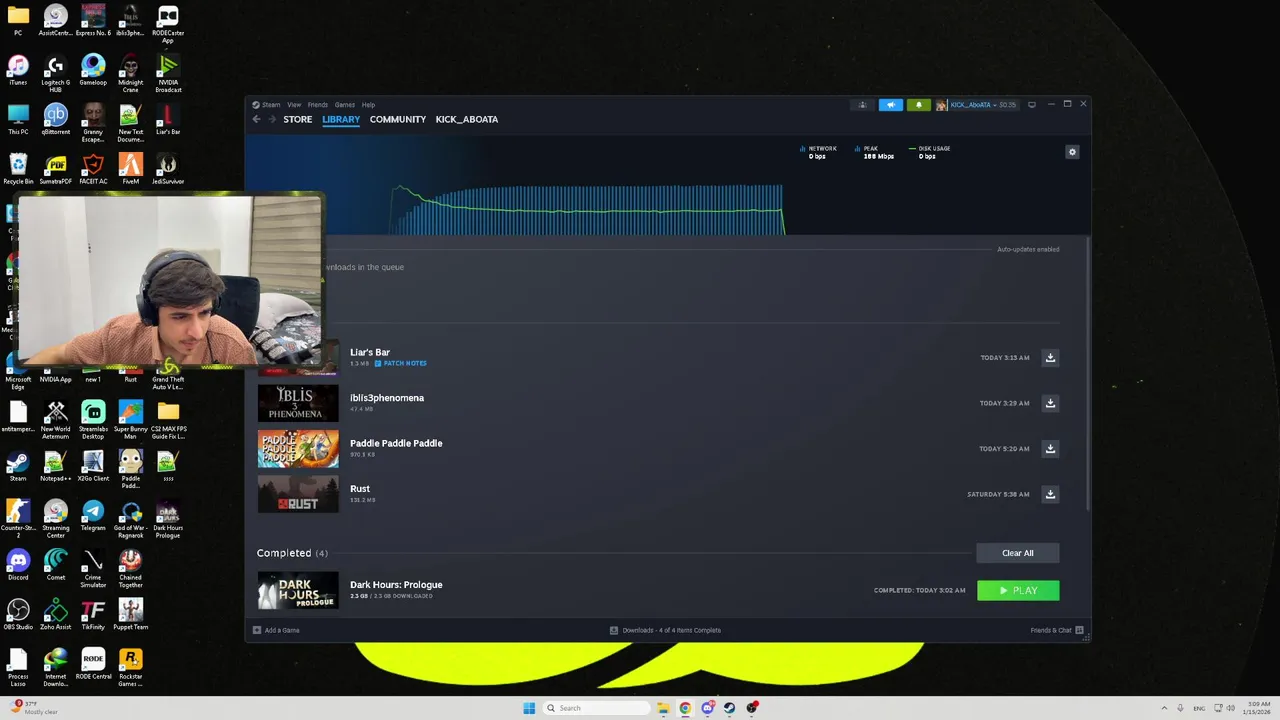The width and height of the screenshot is (1280, 720).
Task: Open iTunes desktop shortcut
Action: [18, 70]
